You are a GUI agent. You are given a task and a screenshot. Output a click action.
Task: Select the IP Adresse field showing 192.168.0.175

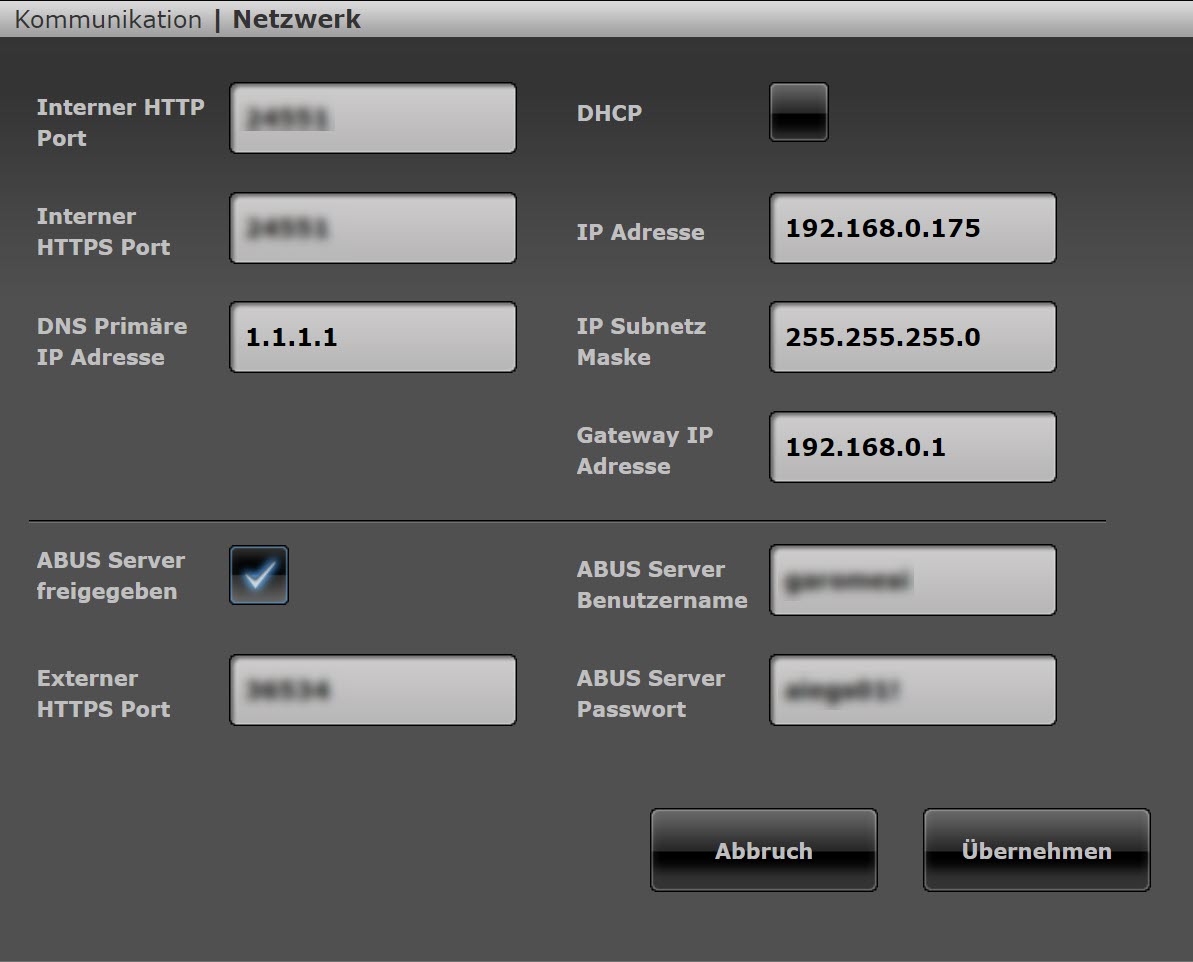(x=912, y=228)
